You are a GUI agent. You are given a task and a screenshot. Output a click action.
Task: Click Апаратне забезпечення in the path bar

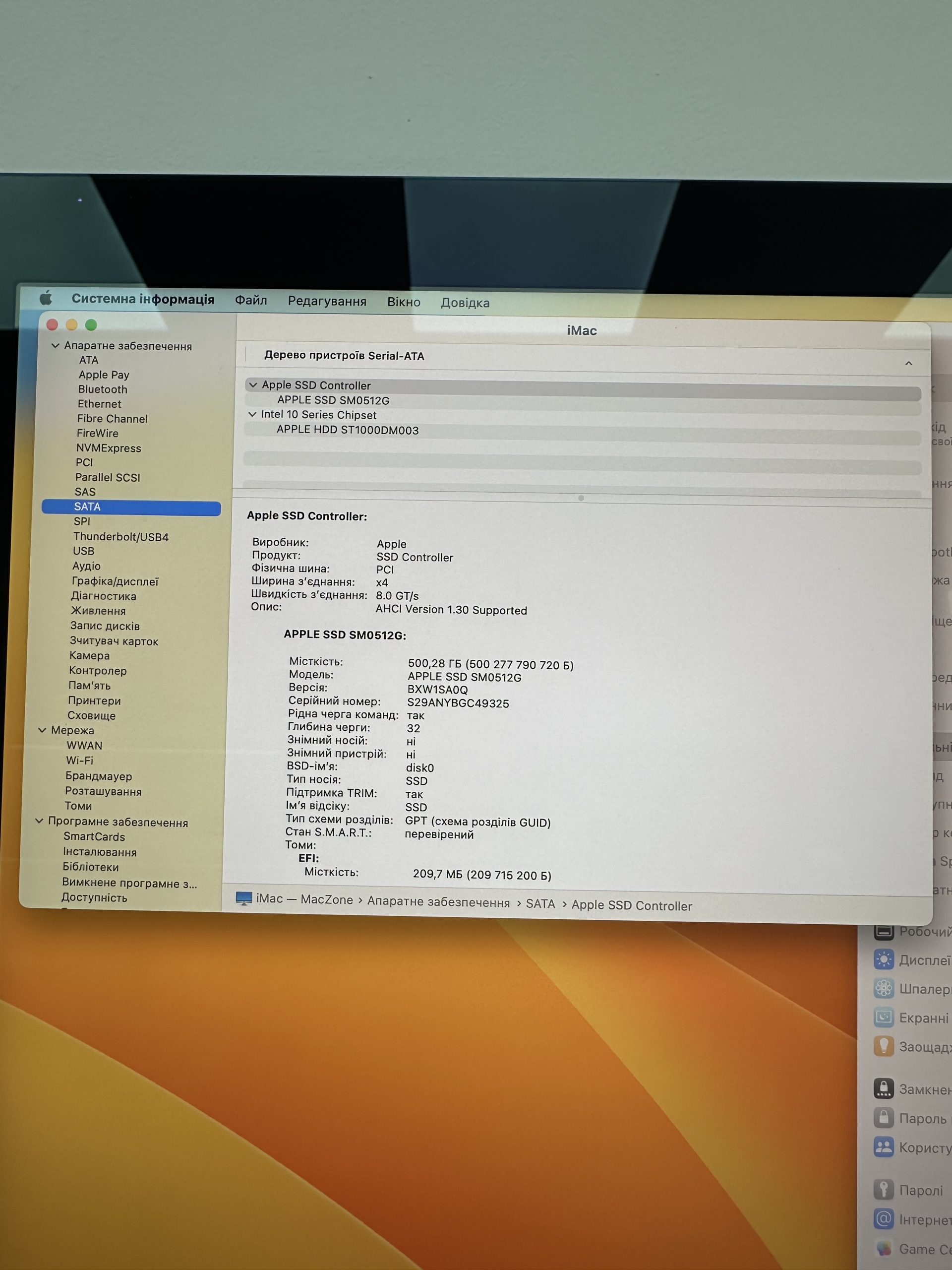click(438, 902)
